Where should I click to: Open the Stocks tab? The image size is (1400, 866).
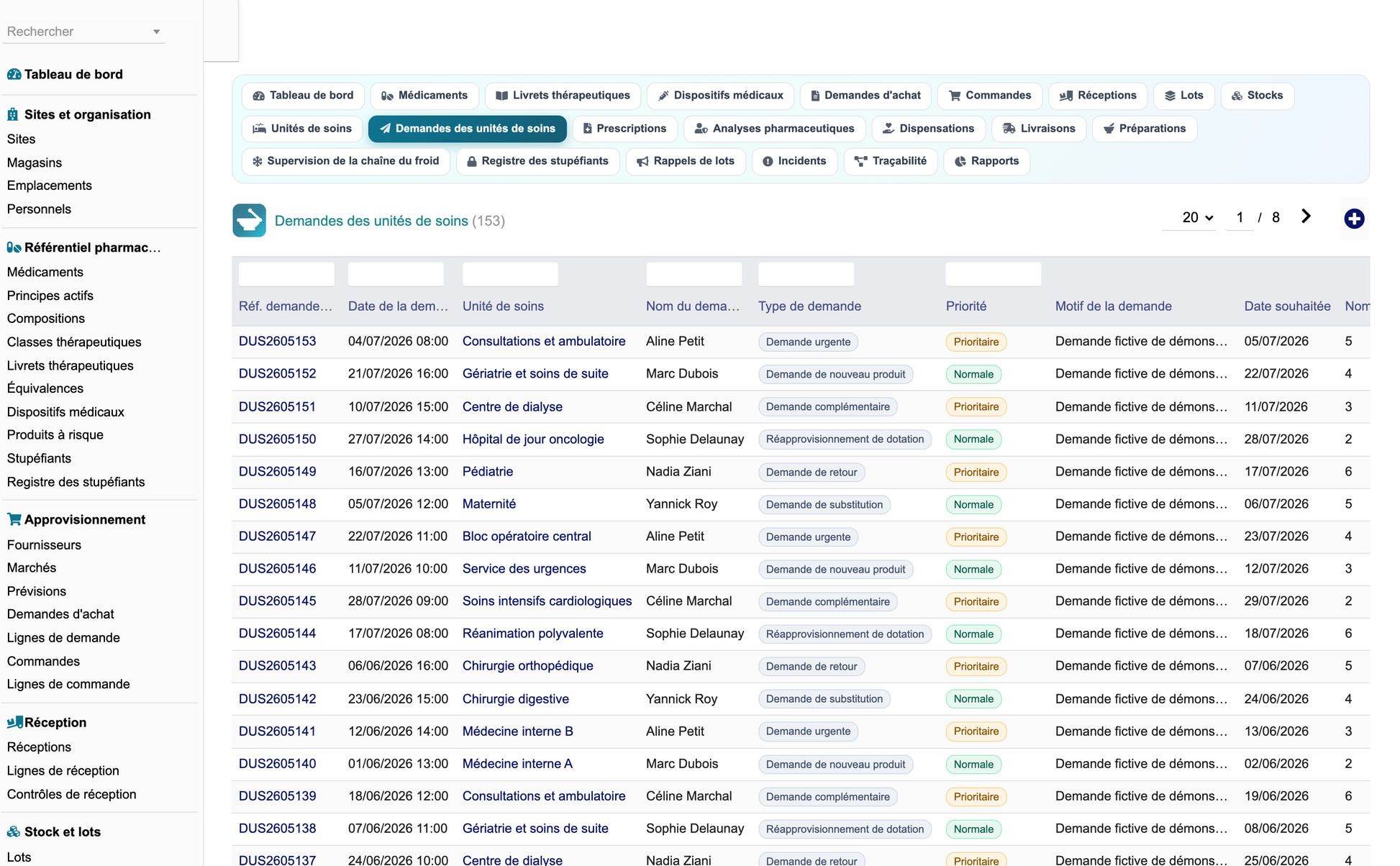1258,96
